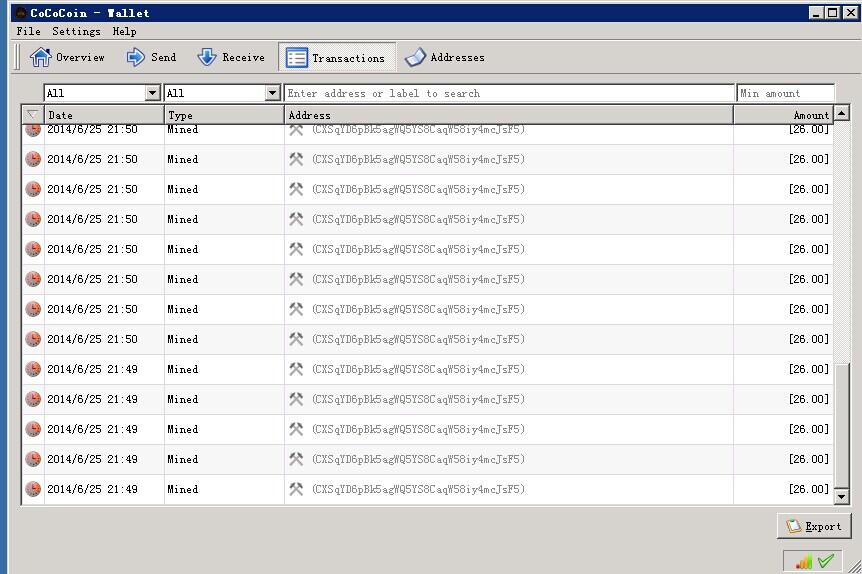The height and width of the screenshot is (574, 862).
Task: Select the Transactions toolbar button
Action: [336, 57]
